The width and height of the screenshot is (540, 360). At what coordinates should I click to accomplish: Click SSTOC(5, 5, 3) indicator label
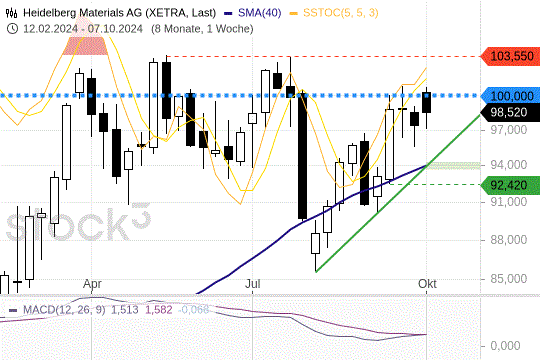tap(341, 13)
